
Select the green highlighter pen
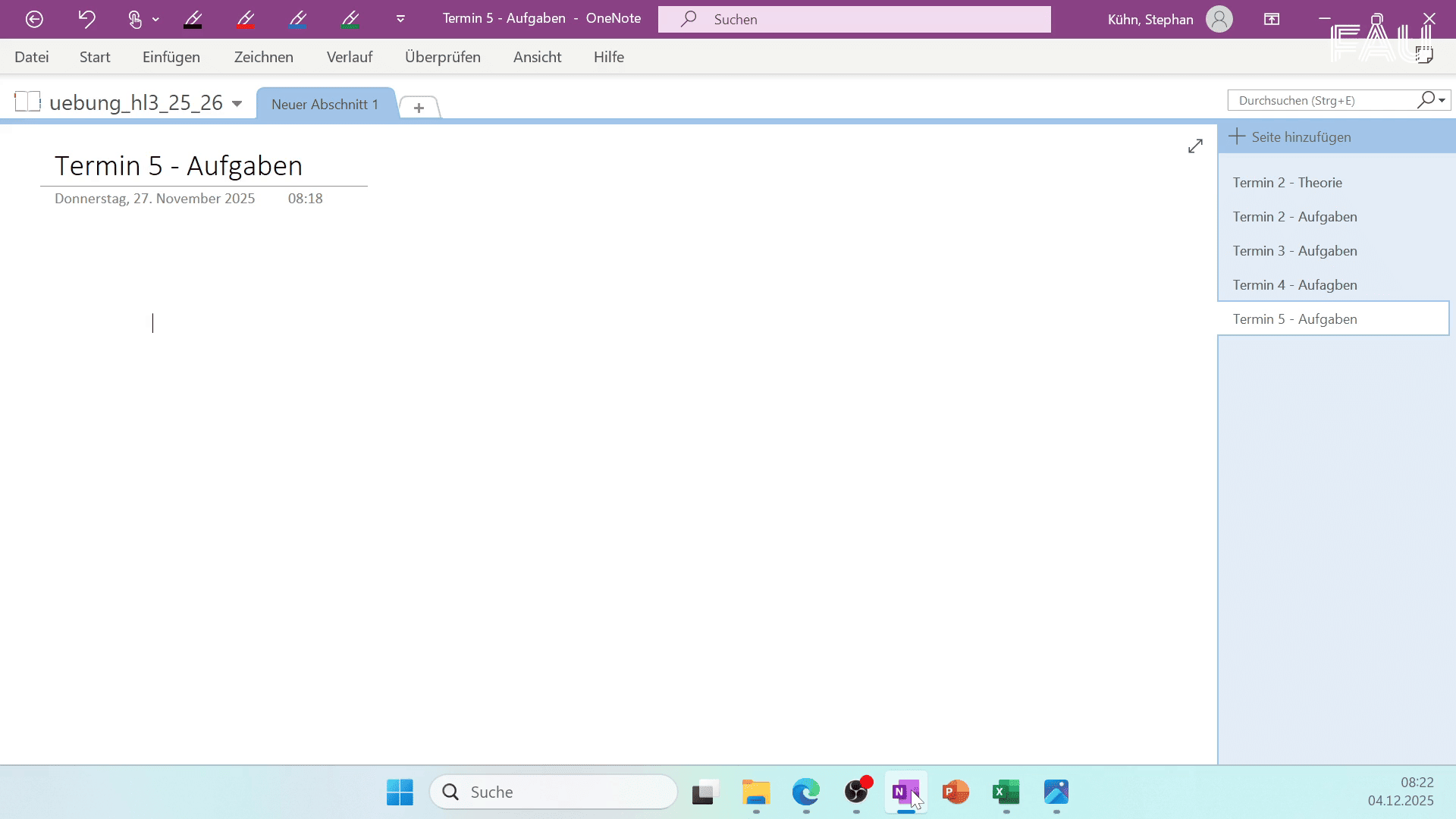tap(349, 19)
